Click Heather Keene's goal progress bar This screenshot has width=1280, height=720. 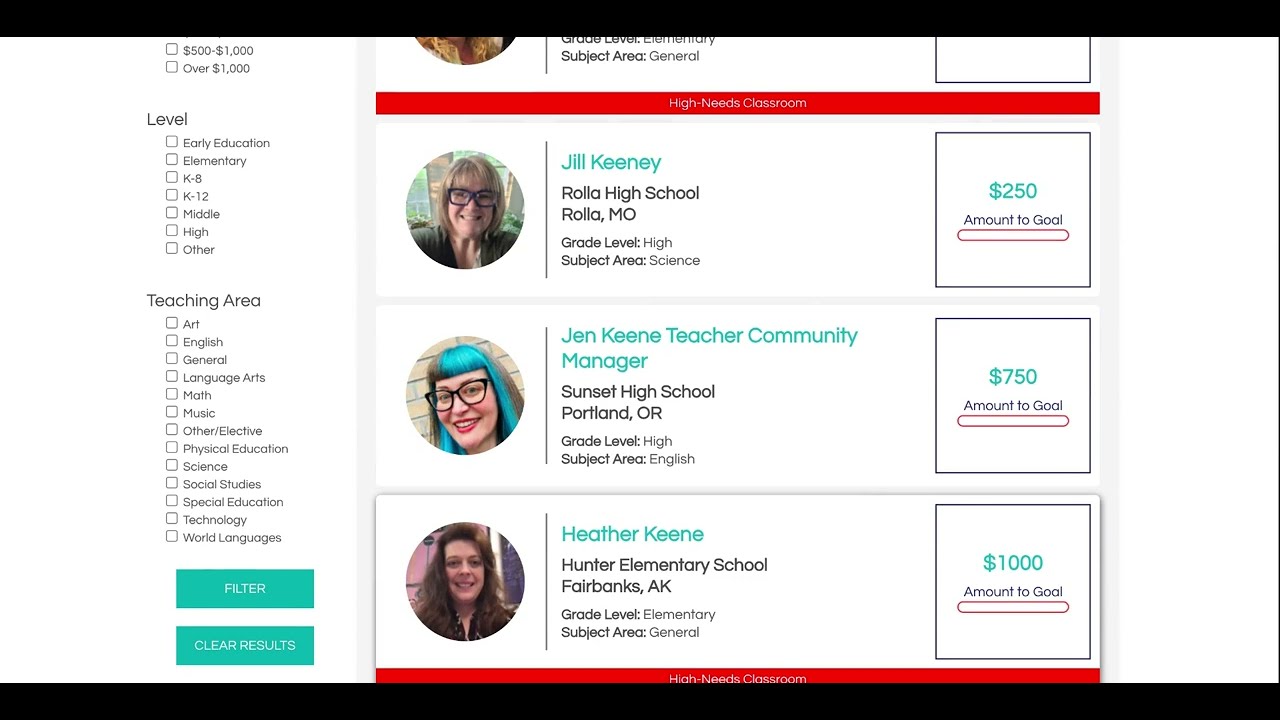pyautogui.click(x=1013, y=607)
